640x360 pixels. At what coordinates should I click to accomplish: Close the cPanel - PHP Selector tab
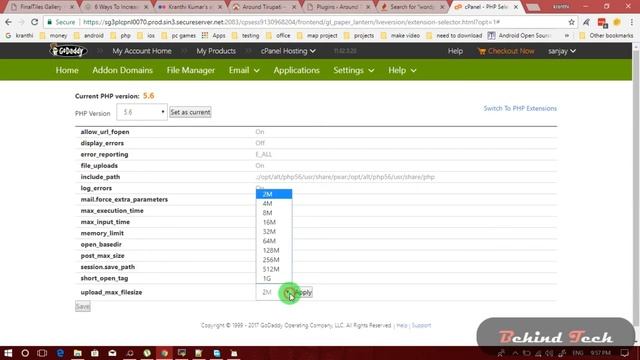coord(516,7)
